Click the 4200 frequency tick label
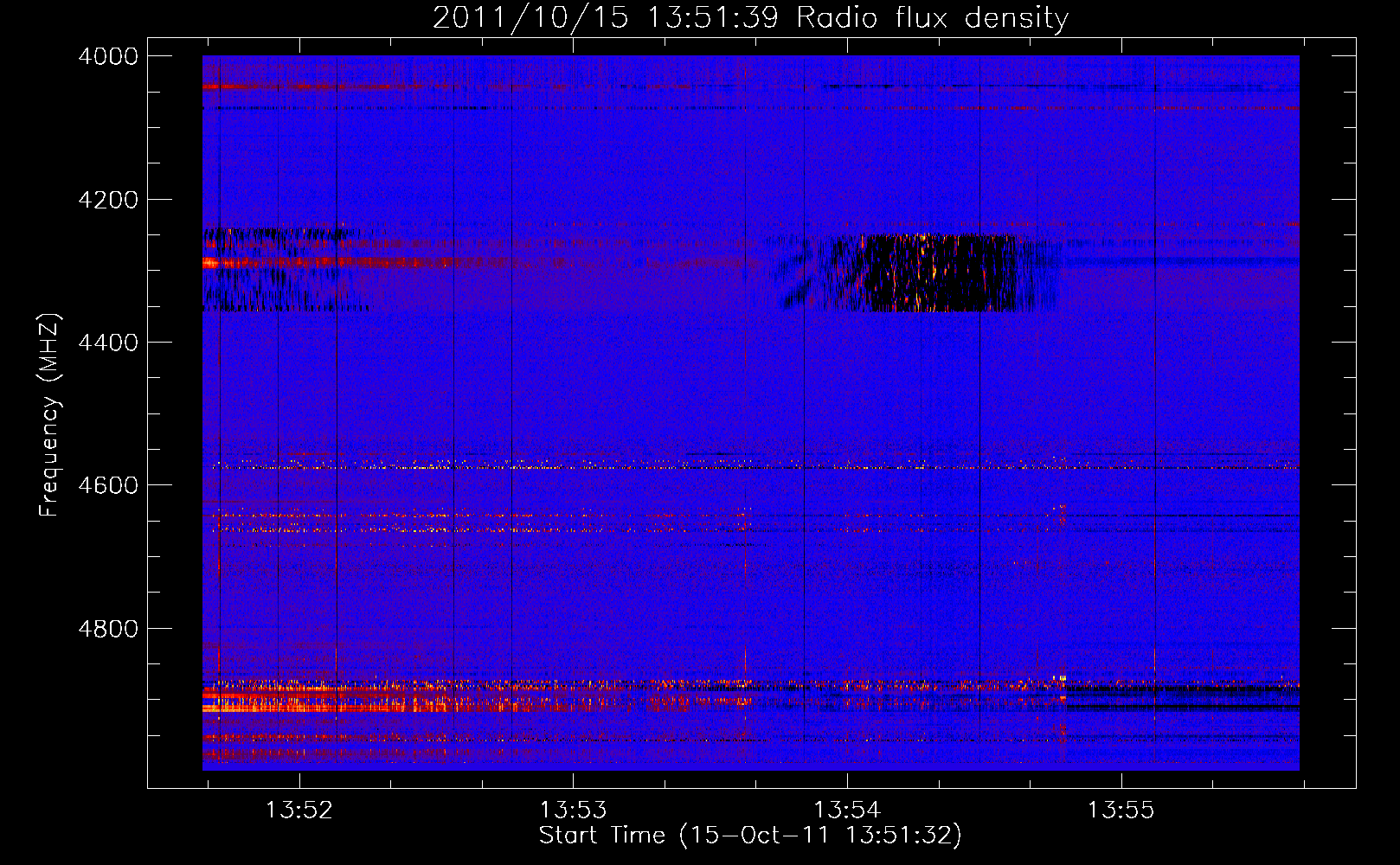Image resolution: width=1400 pixels, height=865 pixels. click(108, 200)
